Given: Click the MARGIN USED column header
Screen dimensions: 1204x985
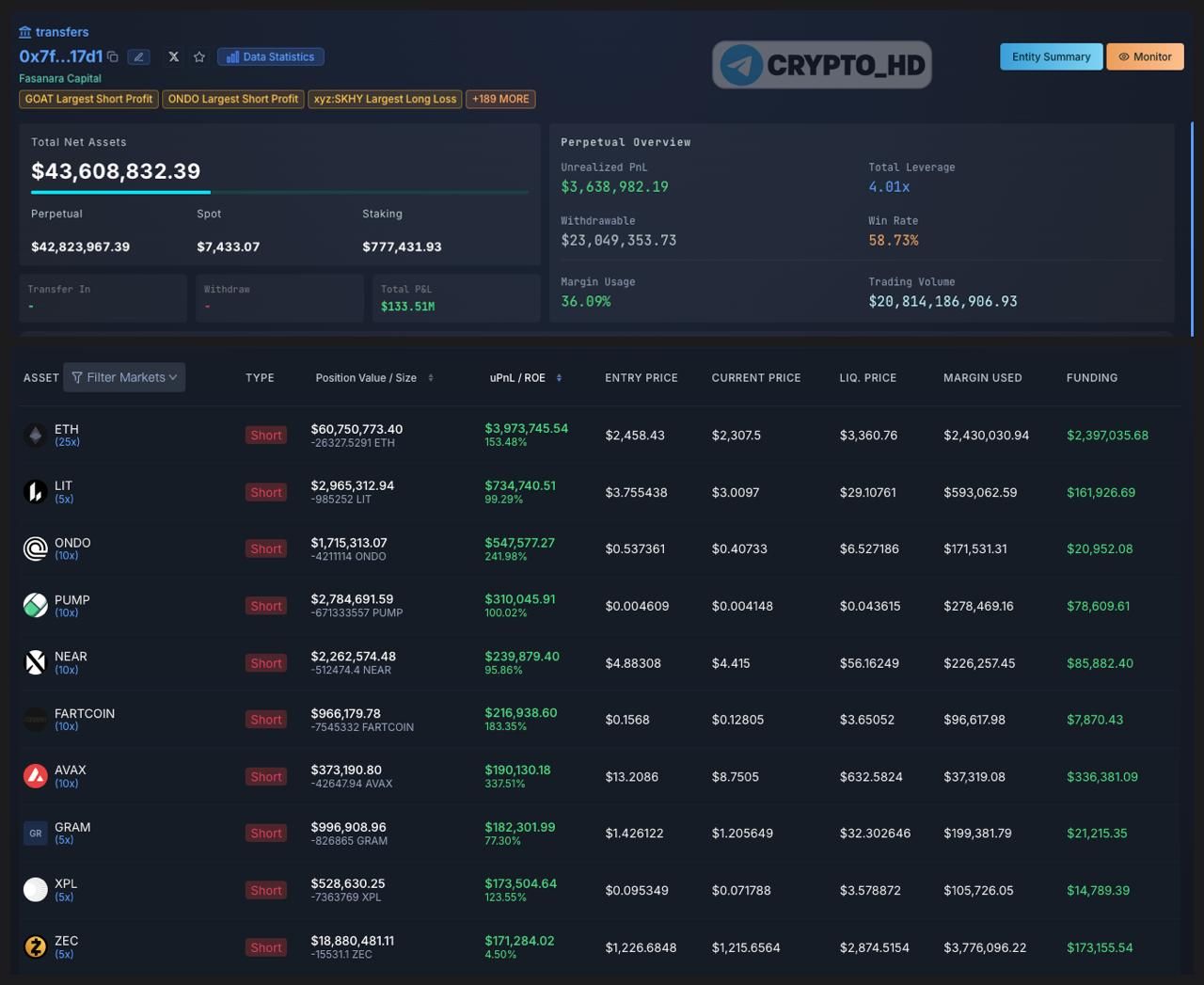Looking at the screenshot, I should (x=982, y=377).
